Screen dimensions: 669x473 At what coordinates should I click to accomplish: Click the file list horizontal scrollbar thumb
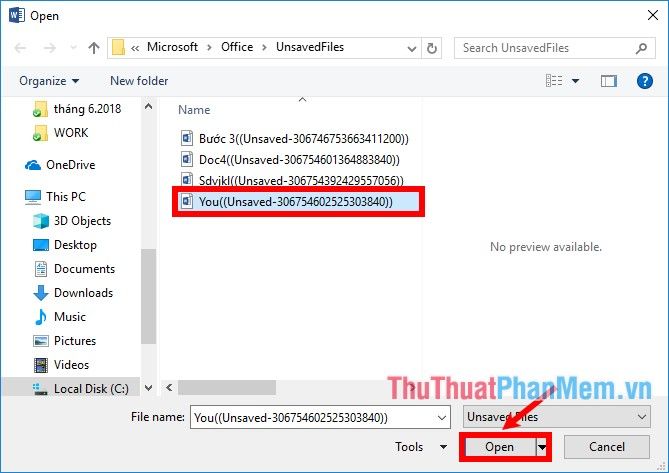[227, 388]
